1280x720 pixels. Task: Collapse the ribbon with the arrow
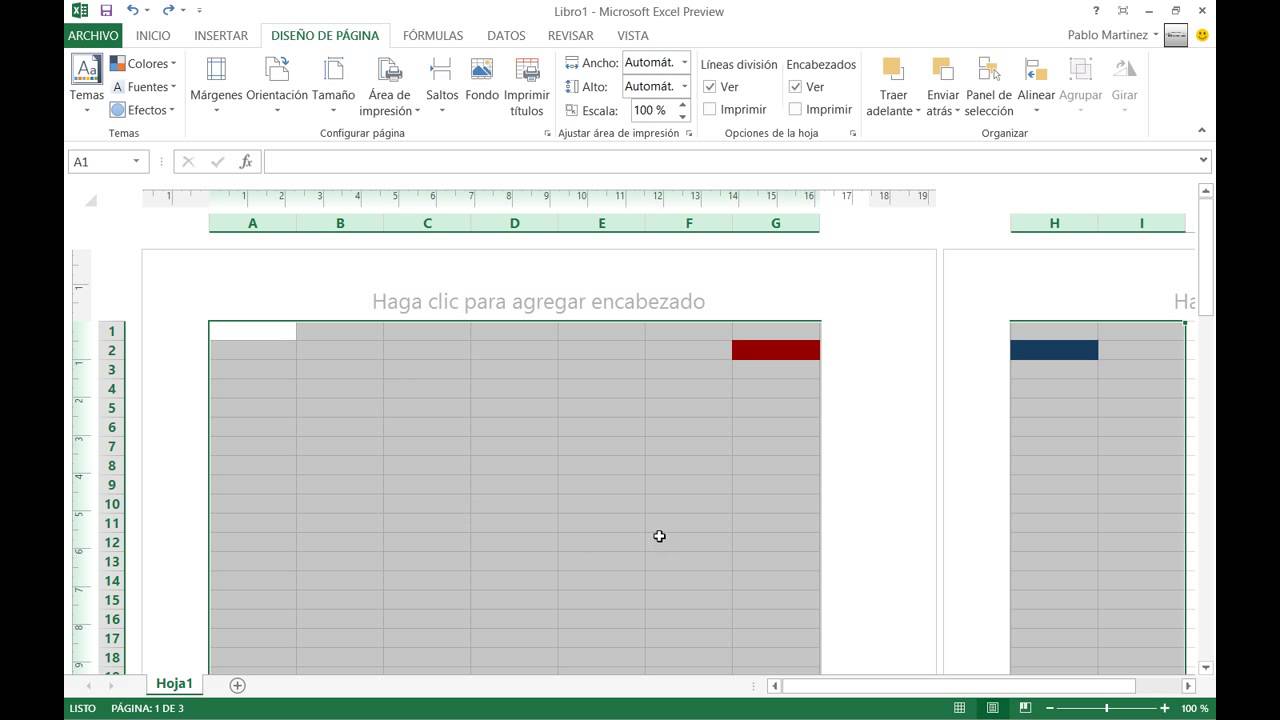[1201, 131]
